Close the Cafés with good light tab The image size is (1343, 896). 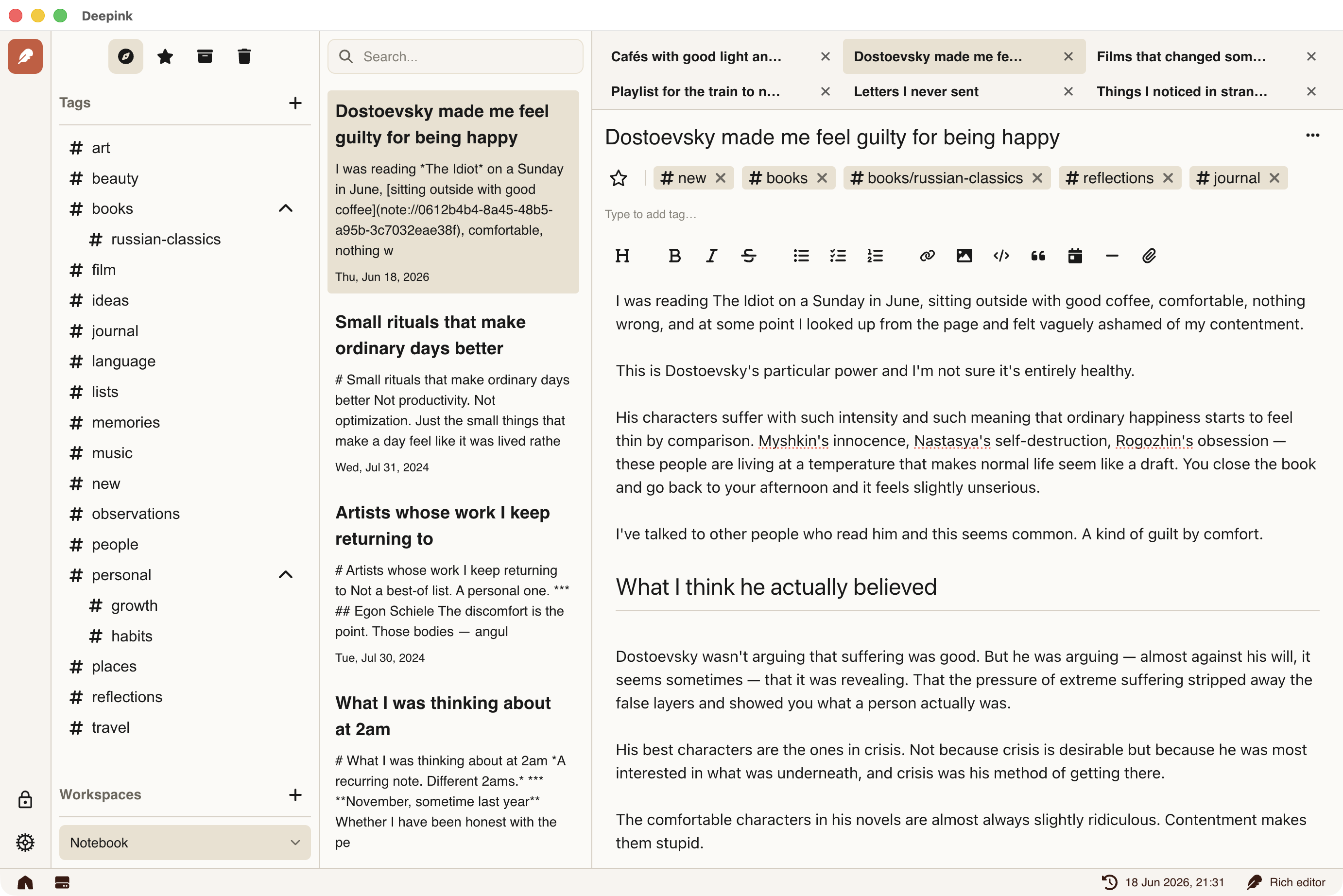pyautogui.click(x=825, y=56)
